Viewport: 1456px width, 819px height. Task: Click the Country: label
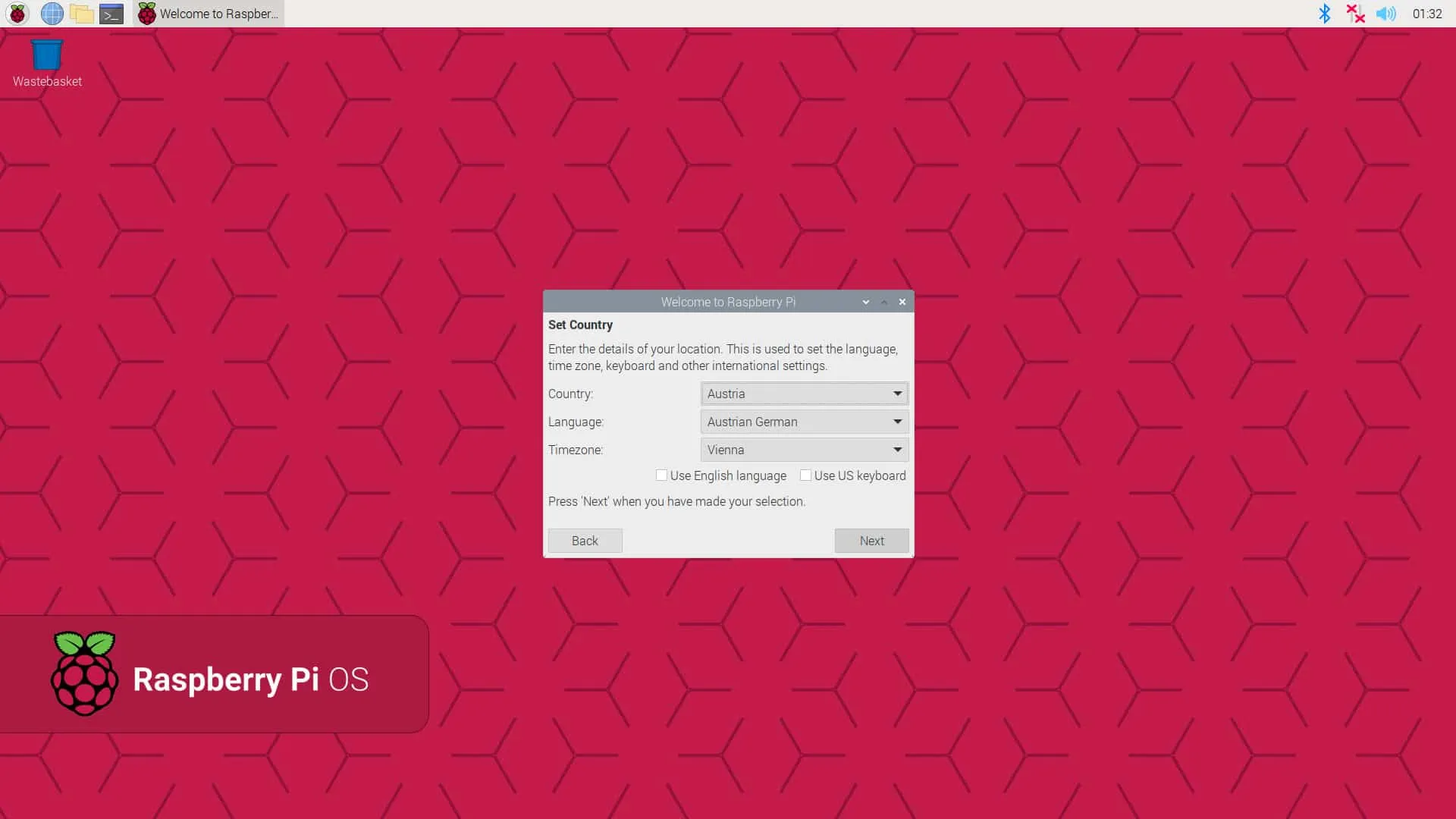pos(570,394)
